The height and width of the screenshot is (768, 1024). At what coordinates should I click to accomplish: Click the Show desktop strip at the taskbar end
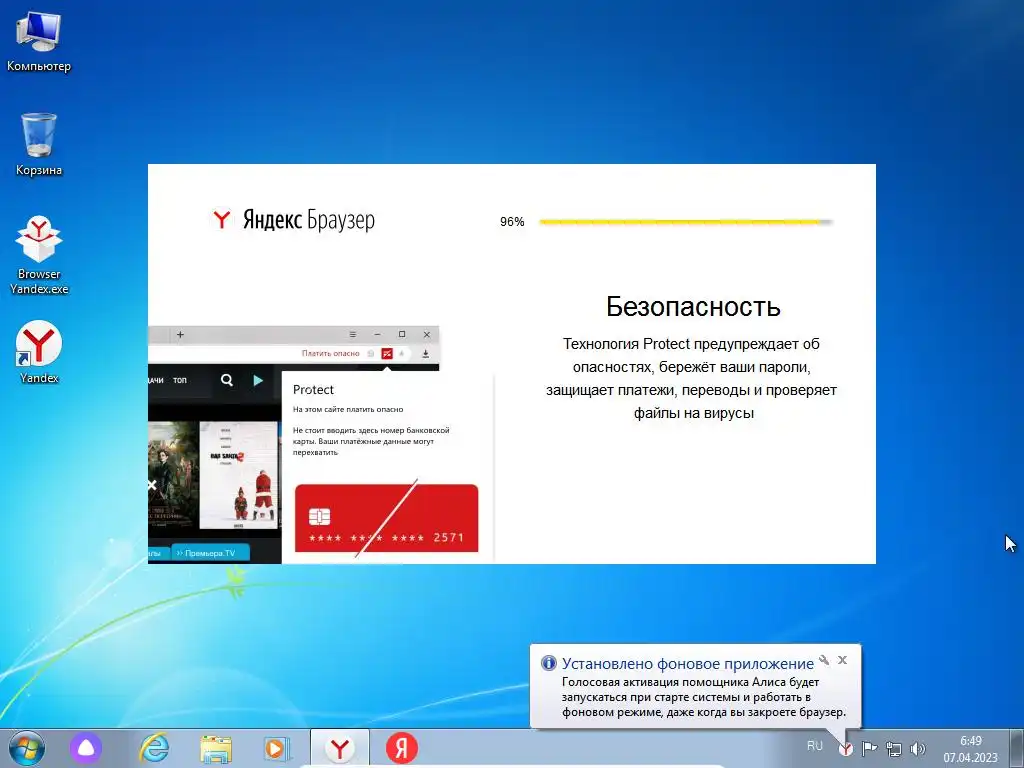[x=1017, y=748]
